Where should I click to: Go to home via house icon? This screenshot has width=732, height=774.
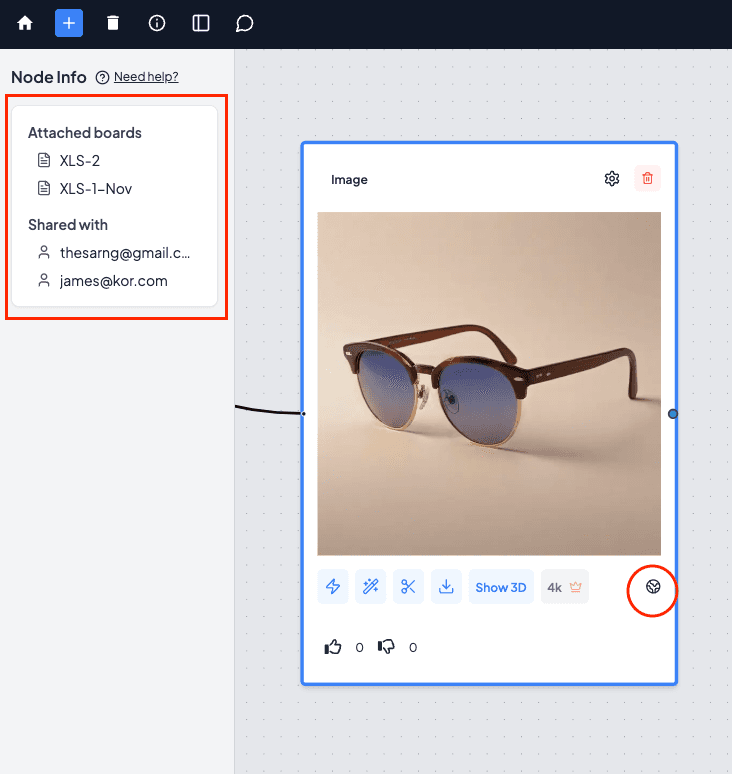tap(25, 23)
